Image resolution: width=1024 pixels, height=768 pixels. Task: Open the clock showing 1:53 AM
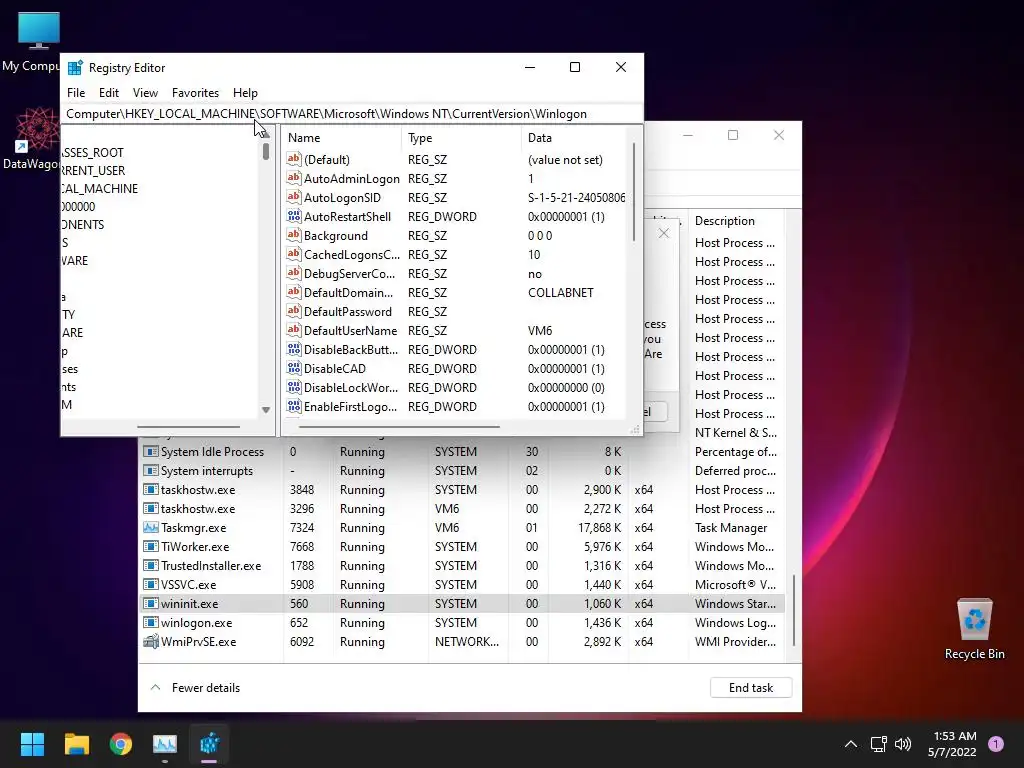[953, 744]
